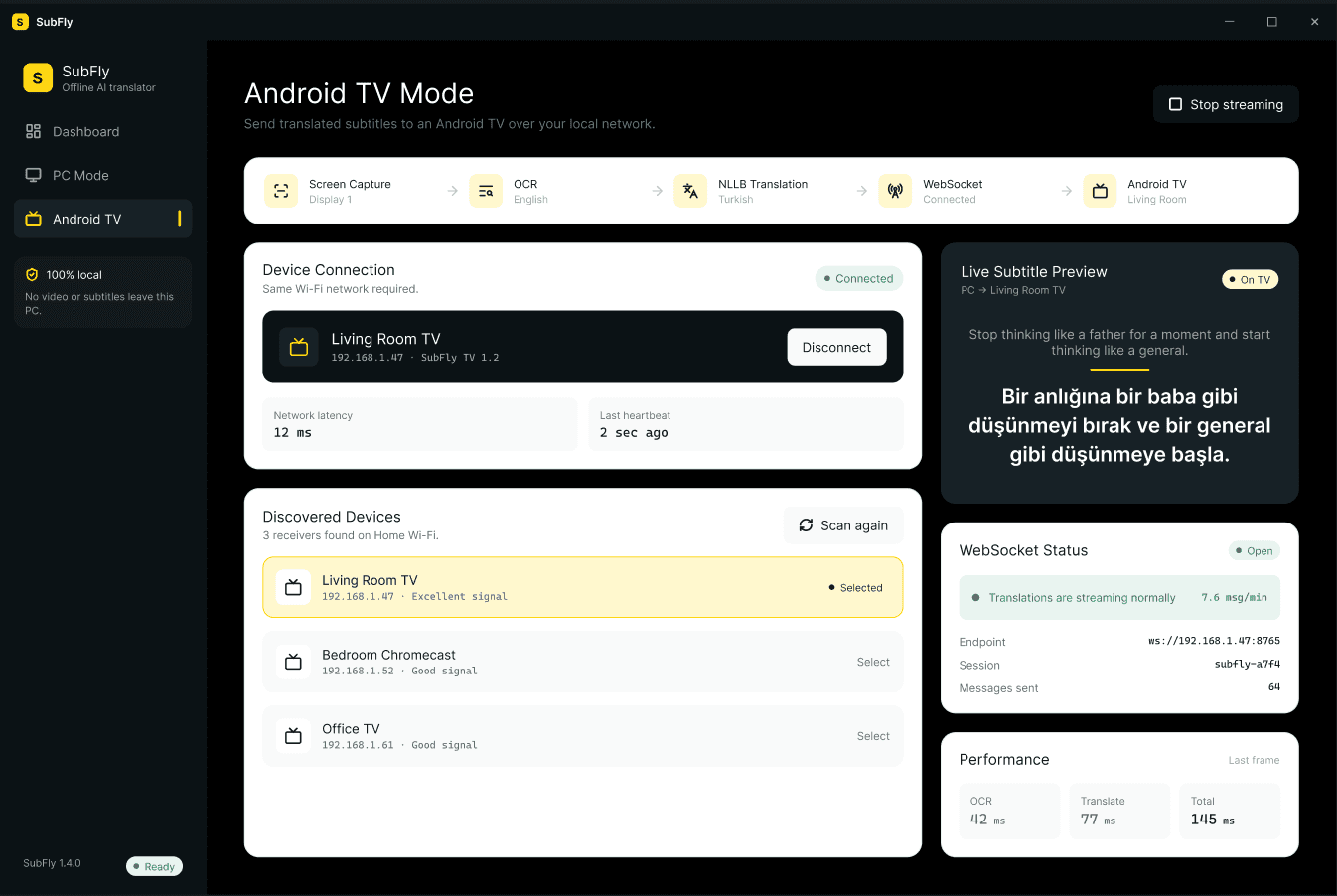This screenshot has height=896, width=1337.
Task: Click Translations are streaming normally message
Action: [x=1082, y=598]
